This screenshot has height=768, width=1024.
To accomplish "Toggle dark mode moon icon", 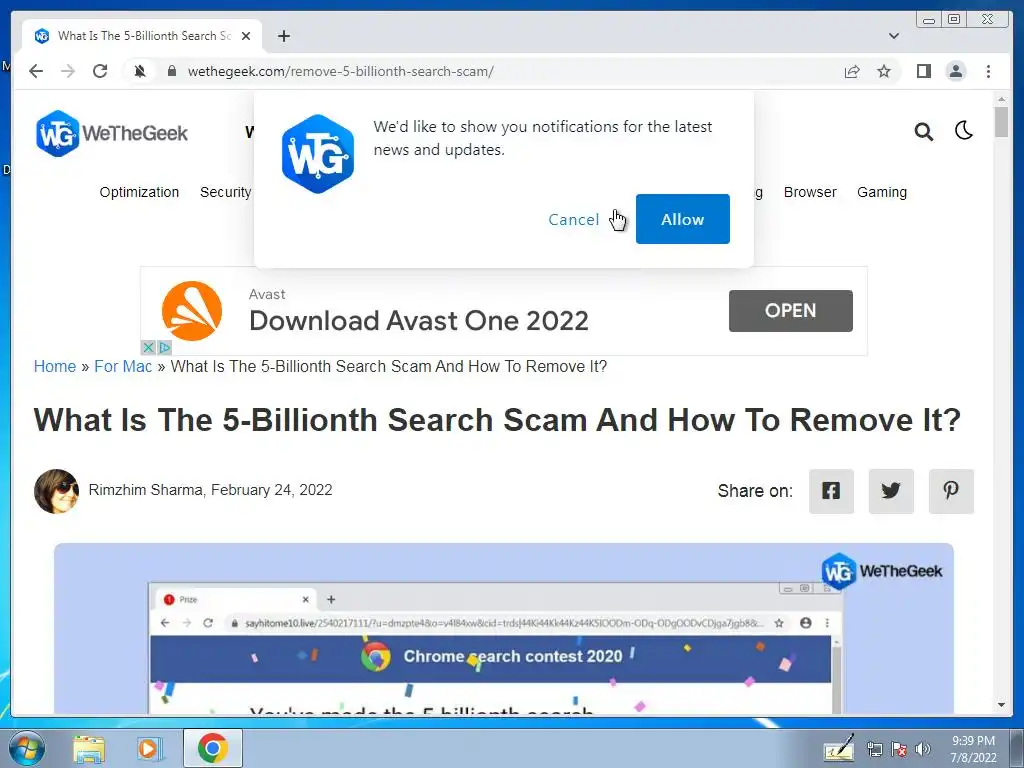I will coord(964,131).
